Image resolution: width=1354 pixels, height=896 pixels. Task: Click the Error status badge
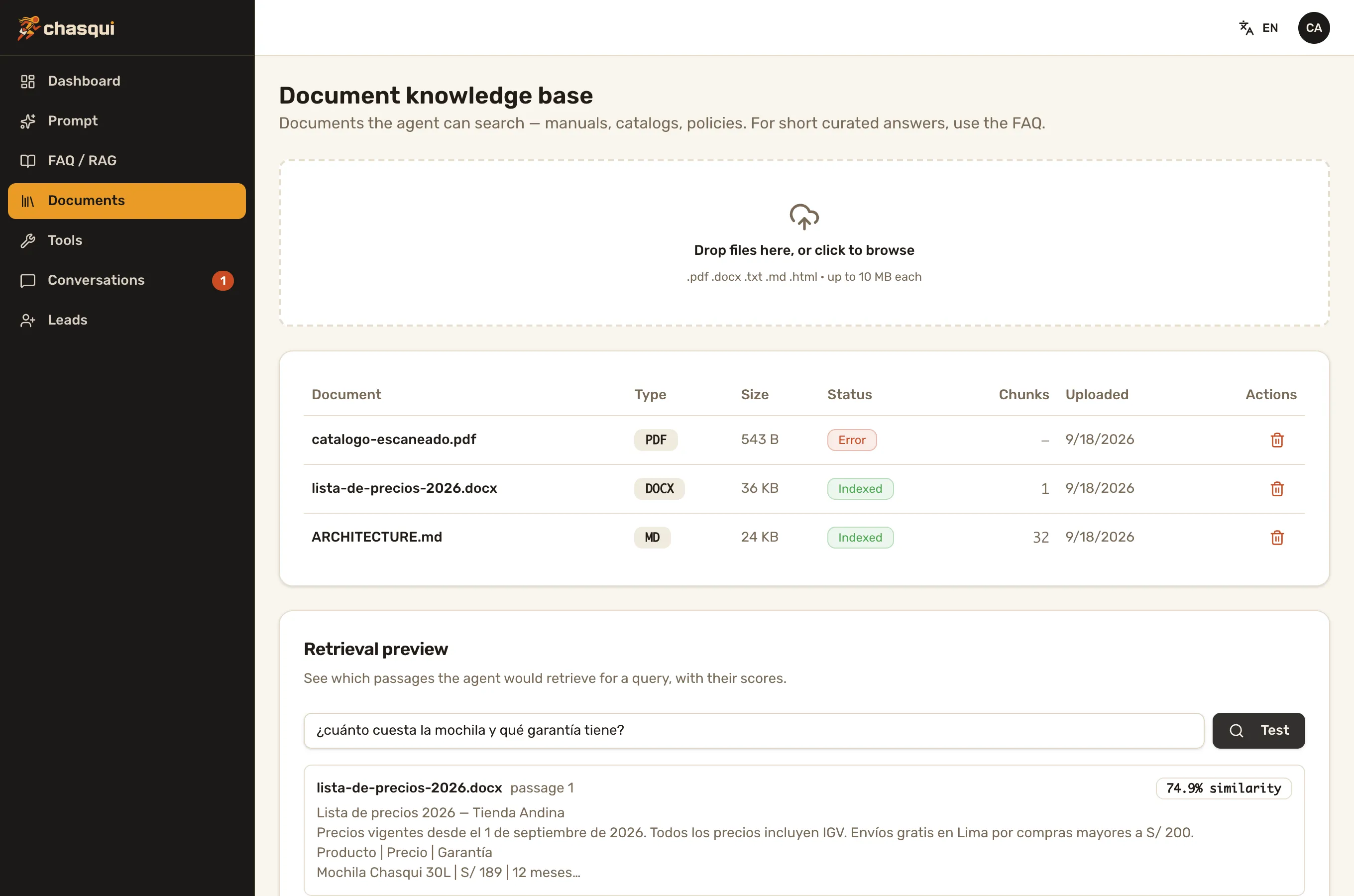[x=851, y=440]
